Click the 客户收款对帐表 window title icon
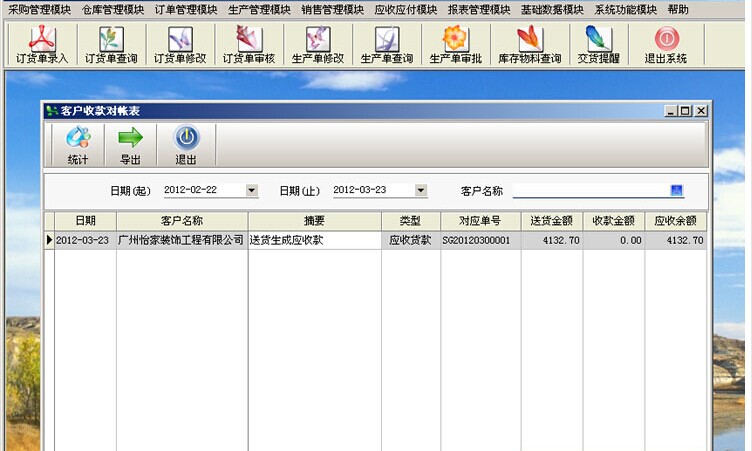Image resolution: width=752 pixels, height=451 pixels. [51, 111]
